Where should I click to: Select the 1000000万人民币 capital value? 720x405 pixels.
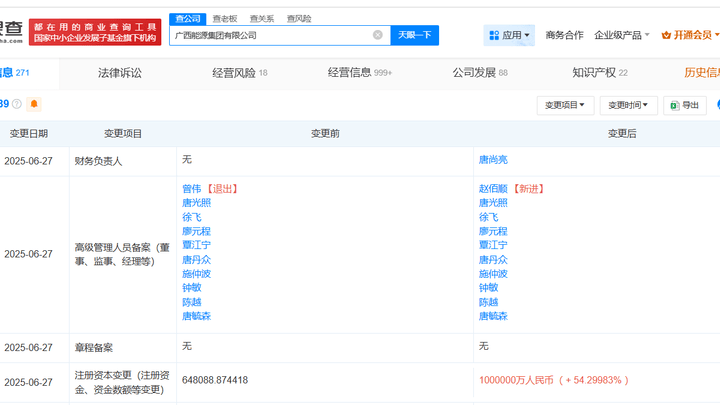click(x=516, y=380)
